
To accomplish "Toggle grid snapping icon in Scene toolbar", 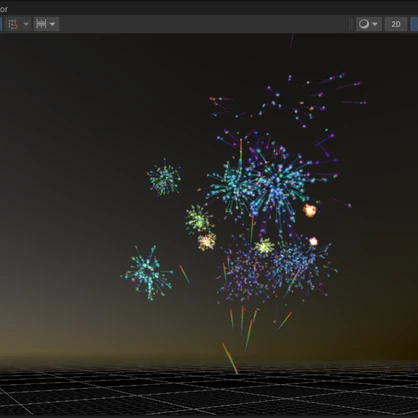I will 13,24.
